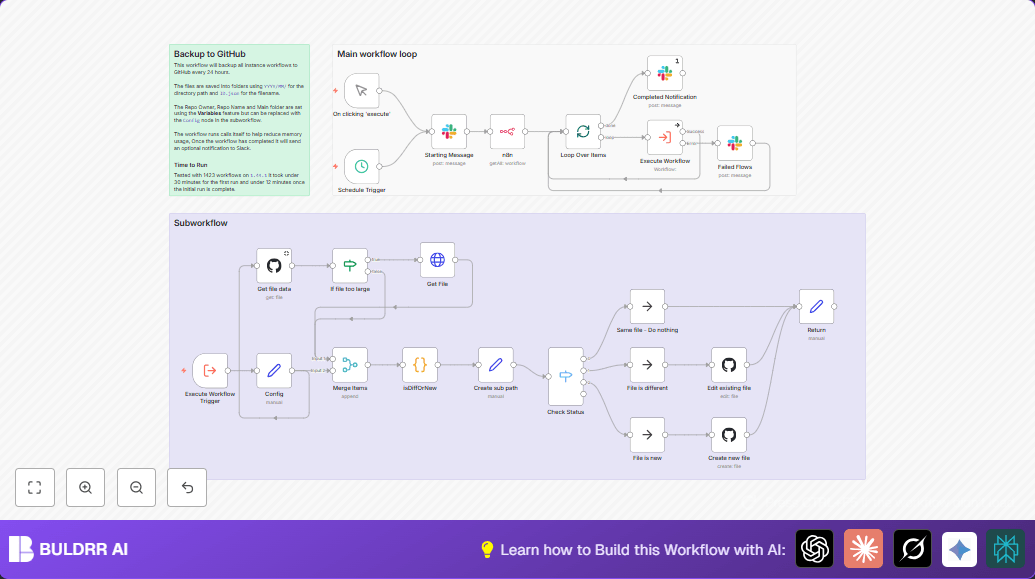Open the Create new file GitHub node
Screen dimensions: 1035x579
[x=729, y=434]
